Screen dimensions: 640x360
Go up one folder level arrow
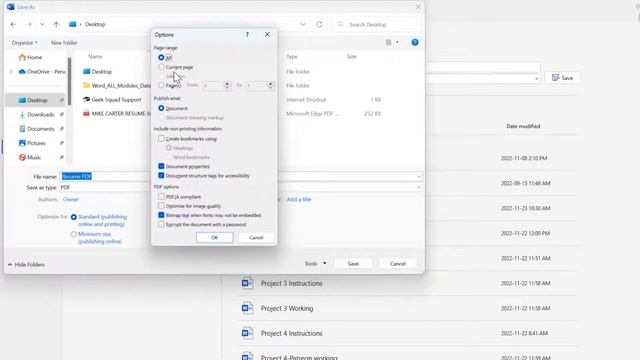click(x=56, y=24)
